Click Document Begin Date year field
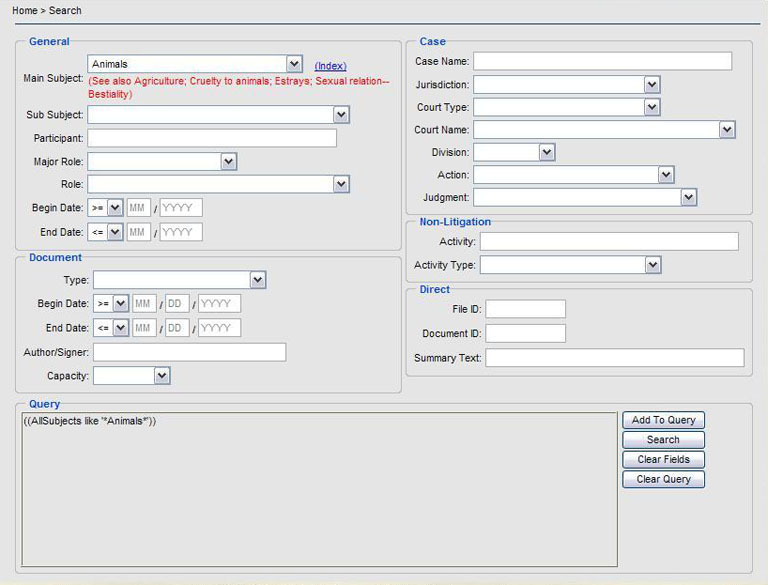Screen dimensions: 768x585 point(219,303)
